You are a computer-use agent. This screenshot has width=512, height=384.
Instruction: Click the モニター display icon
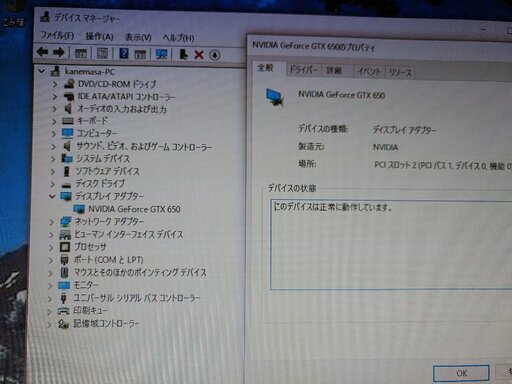pyautogui.click(x=64, y=285)
